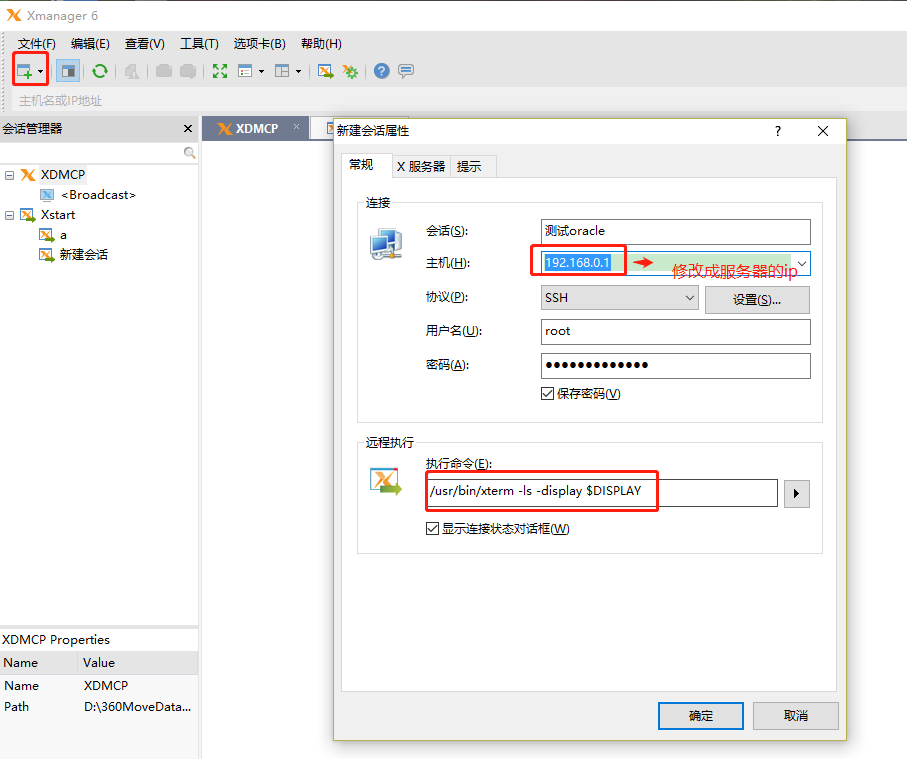Open the 文件(F) menu
The width and height of the screenshot is (907, 759).
tap(36, 44)
